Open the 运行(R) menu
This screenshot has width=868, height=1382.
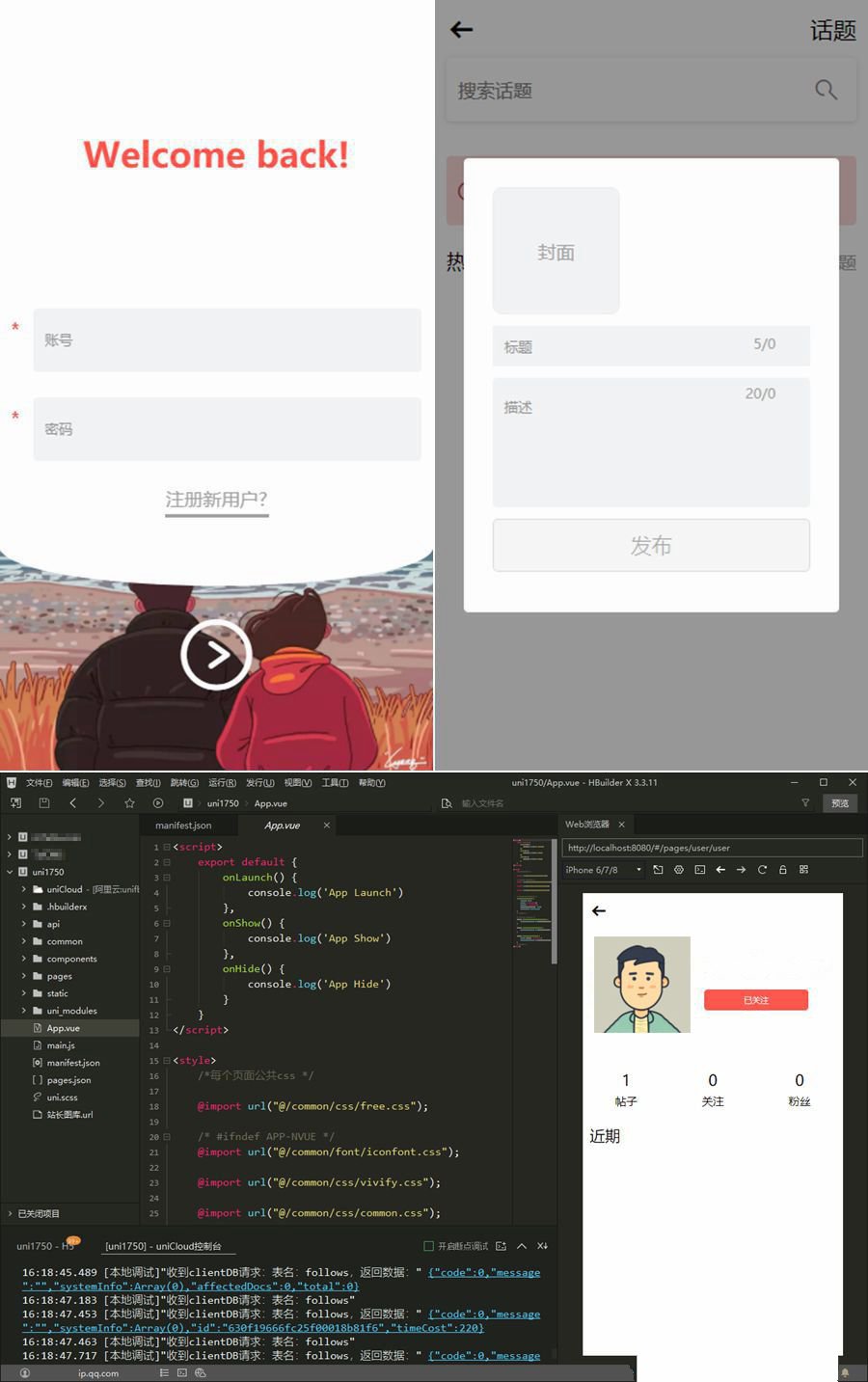coord(222,782)
